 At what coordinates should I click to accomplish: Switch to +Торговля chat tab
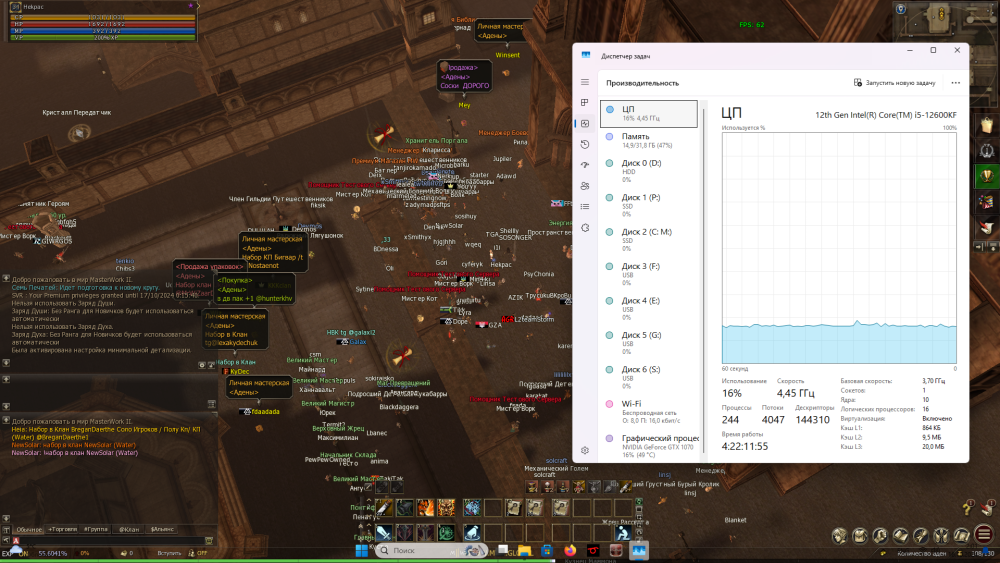[x=62, y=529]
